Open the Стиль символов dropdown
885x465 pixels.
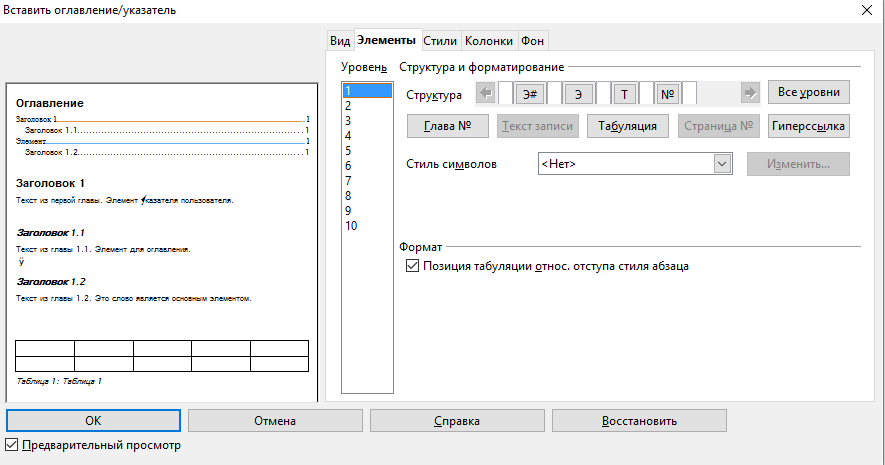tap(723, 163)
